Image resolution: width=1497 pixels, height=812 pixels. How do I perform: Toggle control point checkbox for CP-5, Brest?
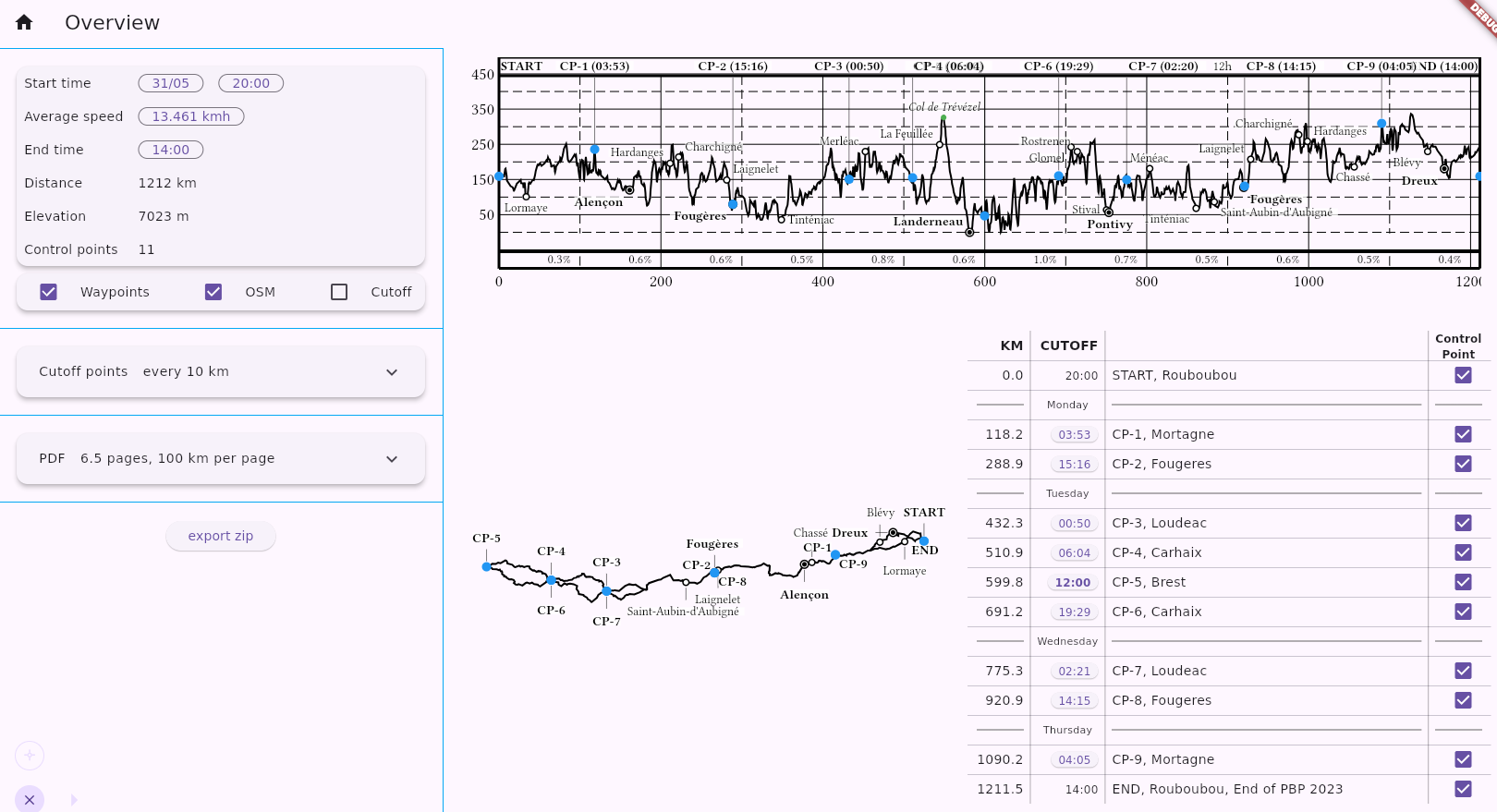(x=1463, y=582)
